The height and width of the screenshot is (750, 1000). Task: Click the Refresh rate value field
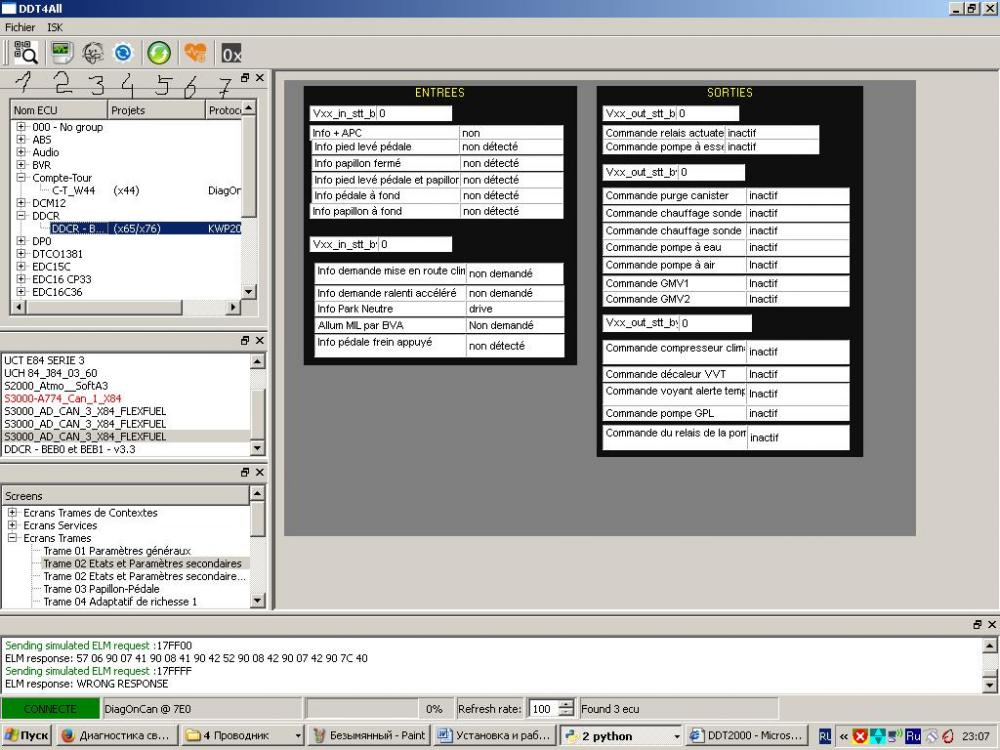click(542, 709)
